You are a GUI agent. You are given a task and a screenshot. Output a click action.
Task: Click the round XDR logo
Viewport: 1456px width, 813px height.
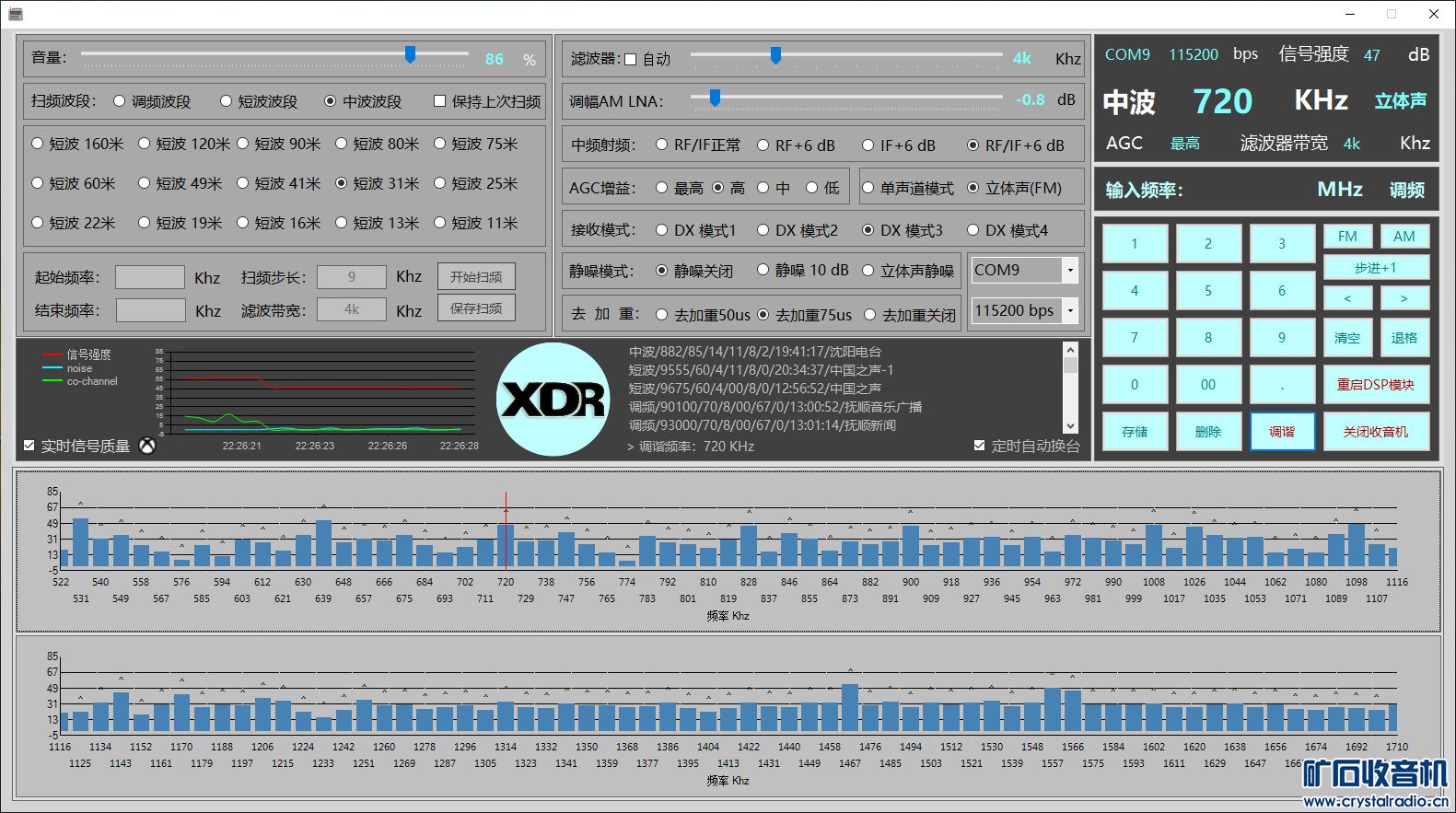click(x=553, y=400)
